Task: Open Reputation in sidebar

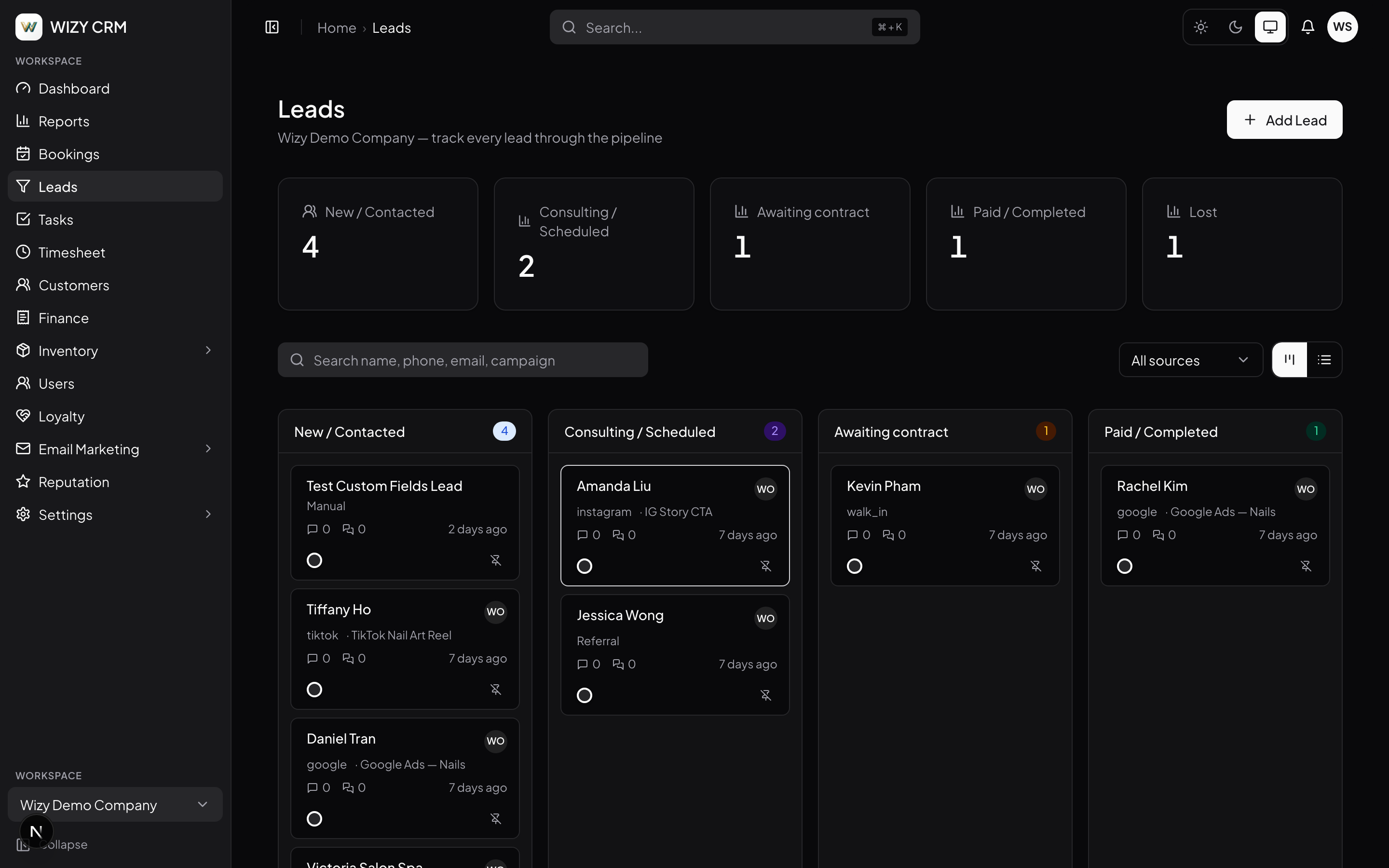Action: click(115, 482)
